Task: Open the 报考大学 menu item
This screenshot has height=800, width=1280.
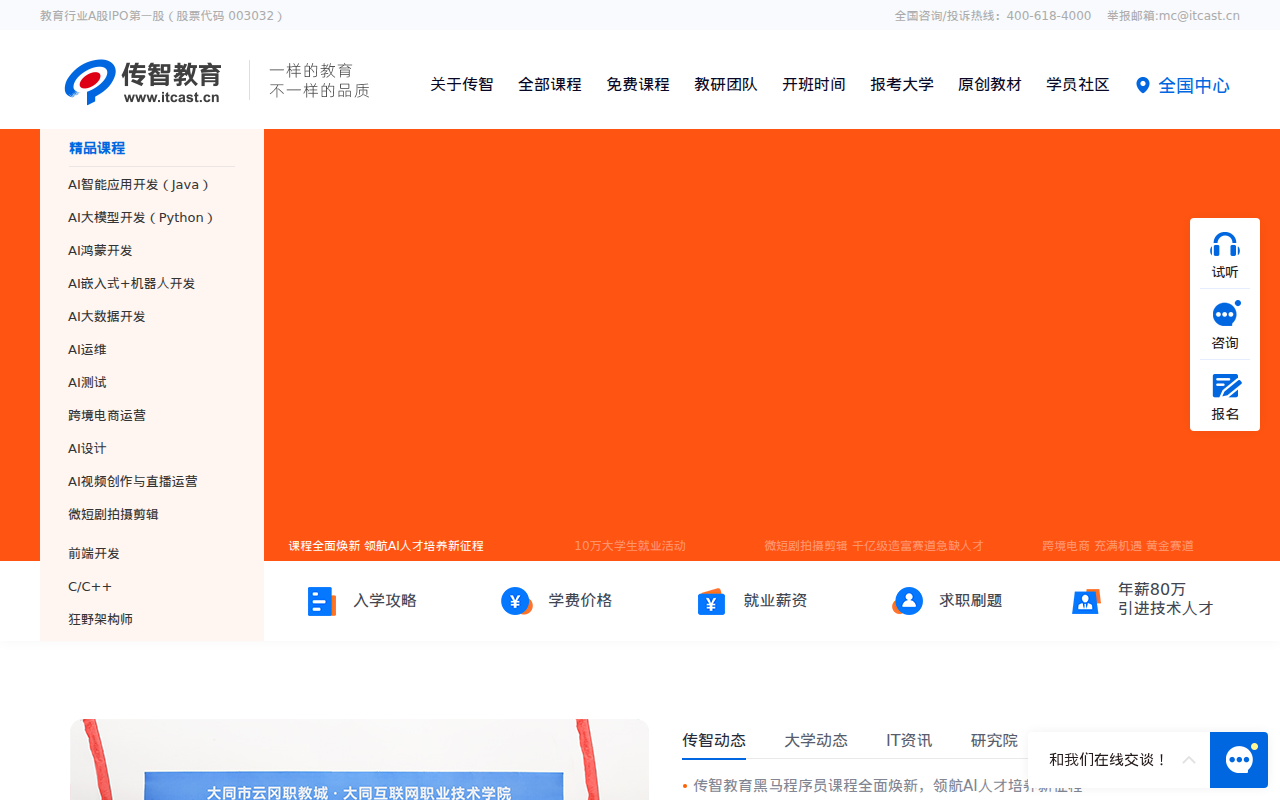Action: [x=902, y=85]
